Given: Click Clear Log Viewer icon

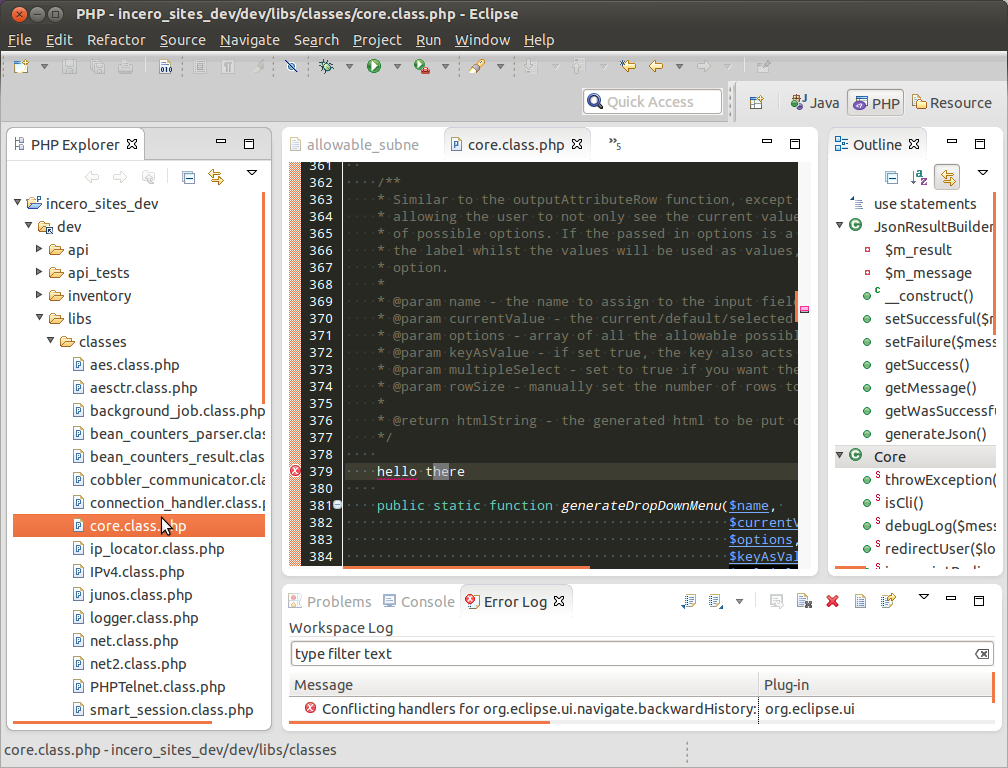Looking at the screenshot, I should pos(804,602).
